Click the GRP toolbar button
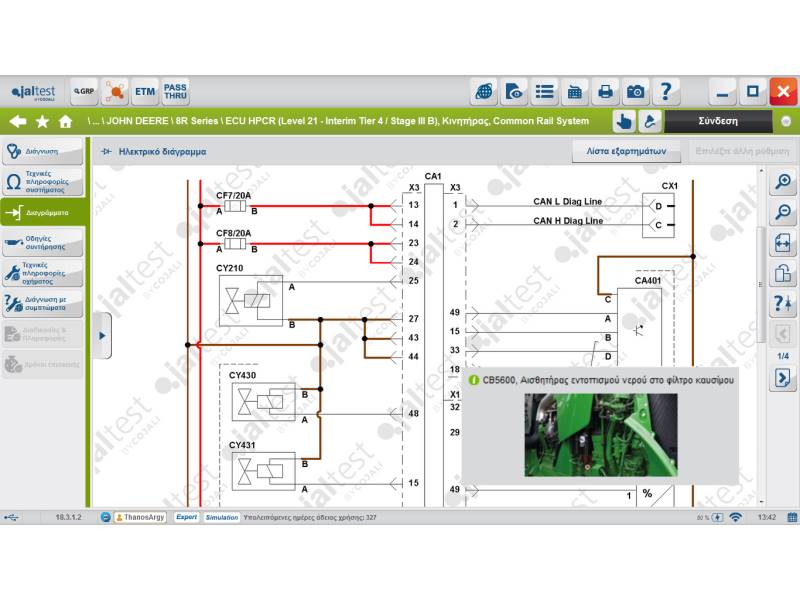Image resolution: width=800 pixels, height=600 pixels. pyautogui.click(x=84, y=92)
